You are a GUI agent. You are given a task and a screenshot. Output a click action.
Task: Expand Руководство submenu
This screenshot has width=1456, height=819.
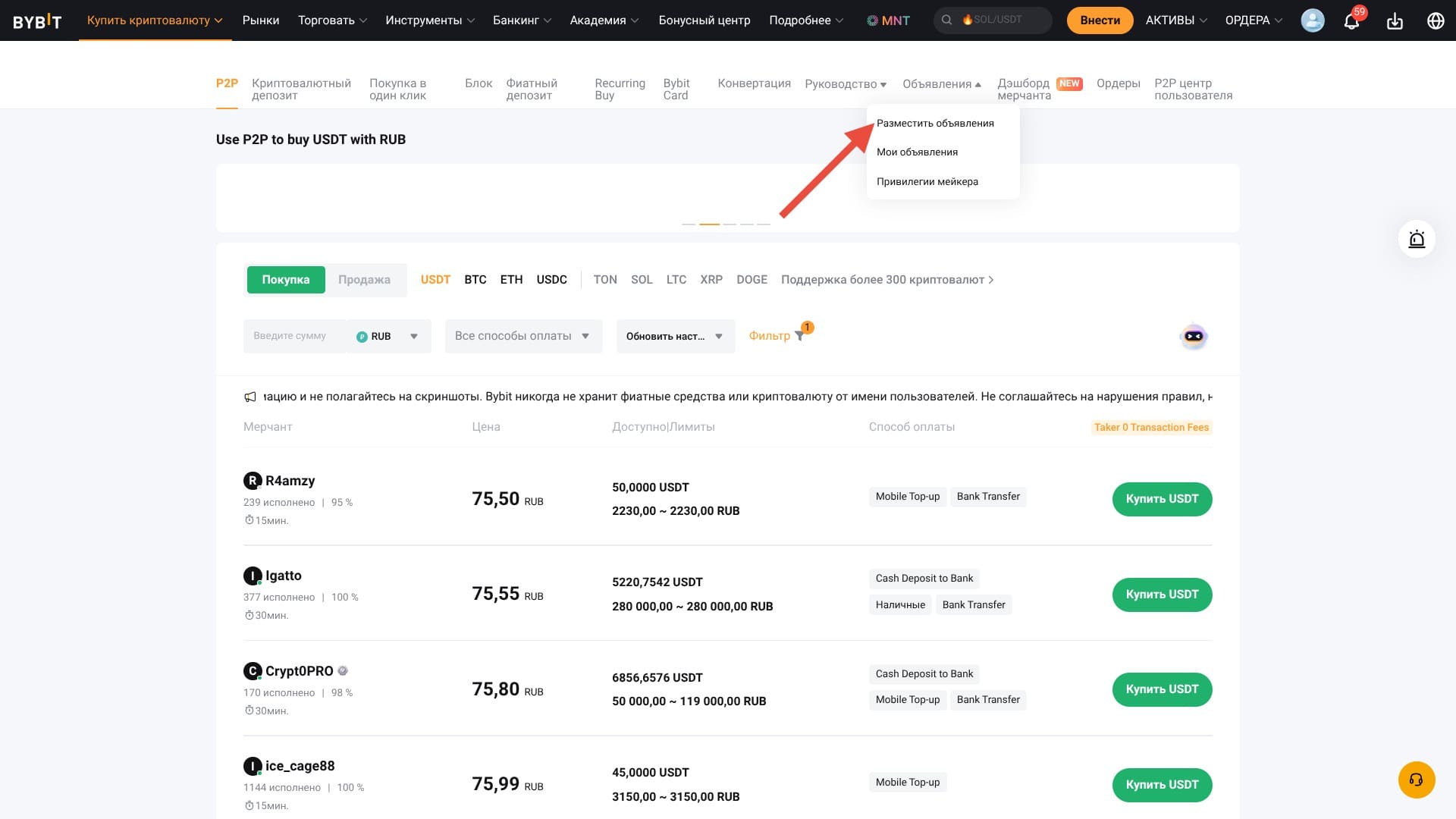pos(846,83)
